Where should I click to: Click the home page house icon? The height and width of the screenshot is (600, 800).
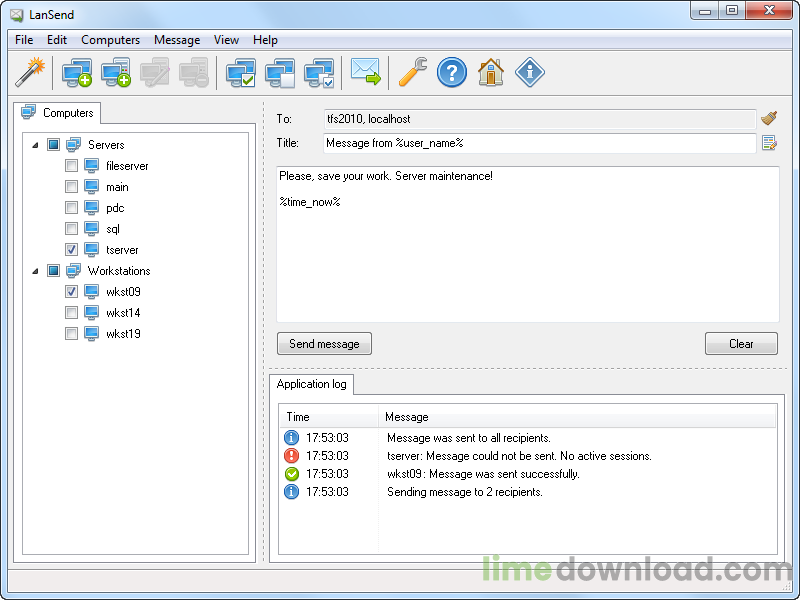click(x=490, y=72)
